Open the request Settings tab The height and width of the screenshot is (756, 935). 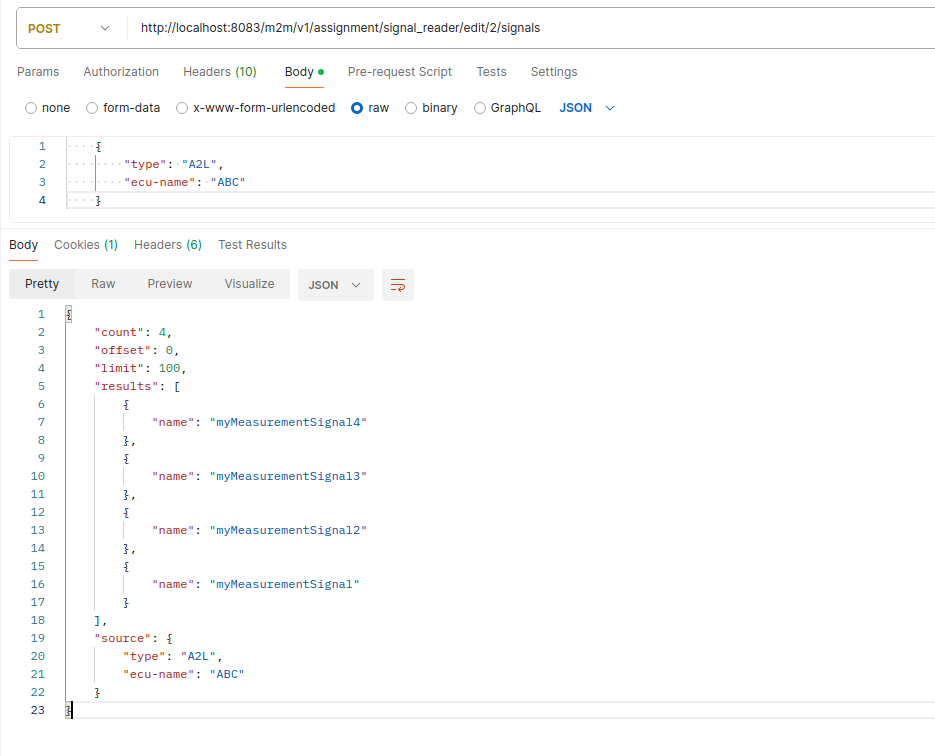(x=554, y=72)
